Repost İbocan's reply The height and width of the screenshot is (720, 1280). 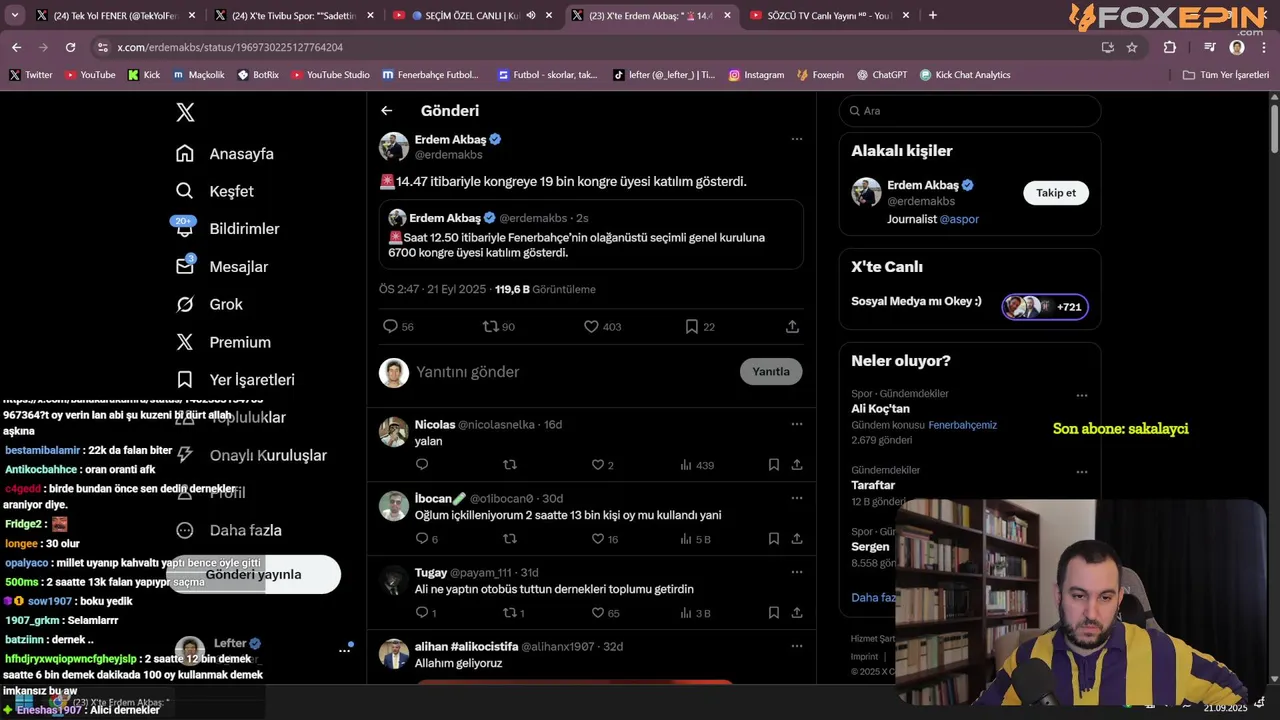point(510,539)
